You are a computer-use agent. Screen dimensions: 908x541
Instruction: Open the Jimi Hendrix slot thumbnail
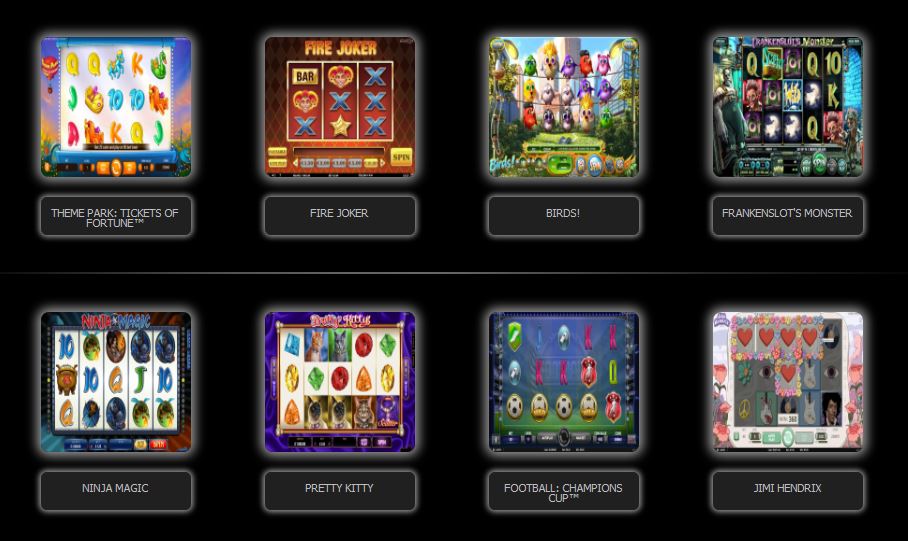click(788, 382)
